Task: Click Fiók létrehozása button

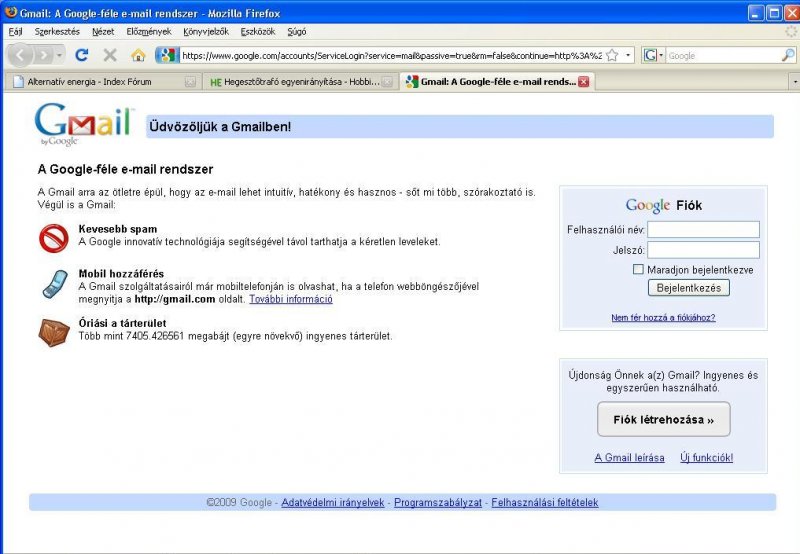Action: click(x=664, y=419)
